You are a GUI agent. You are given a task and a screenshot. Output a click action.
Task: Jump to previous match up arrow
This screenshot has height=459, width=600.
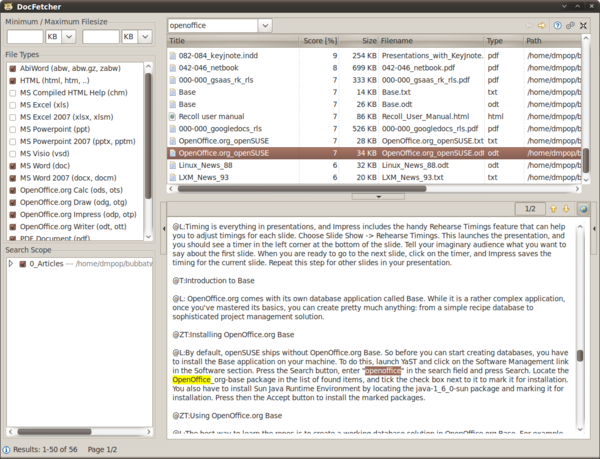tap(553, 209)
